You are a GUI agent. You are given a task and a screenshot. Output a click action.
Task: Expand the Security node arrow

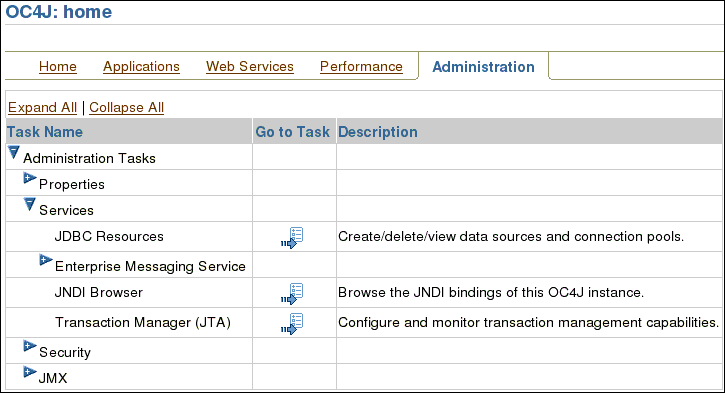(x=30, y=346)
